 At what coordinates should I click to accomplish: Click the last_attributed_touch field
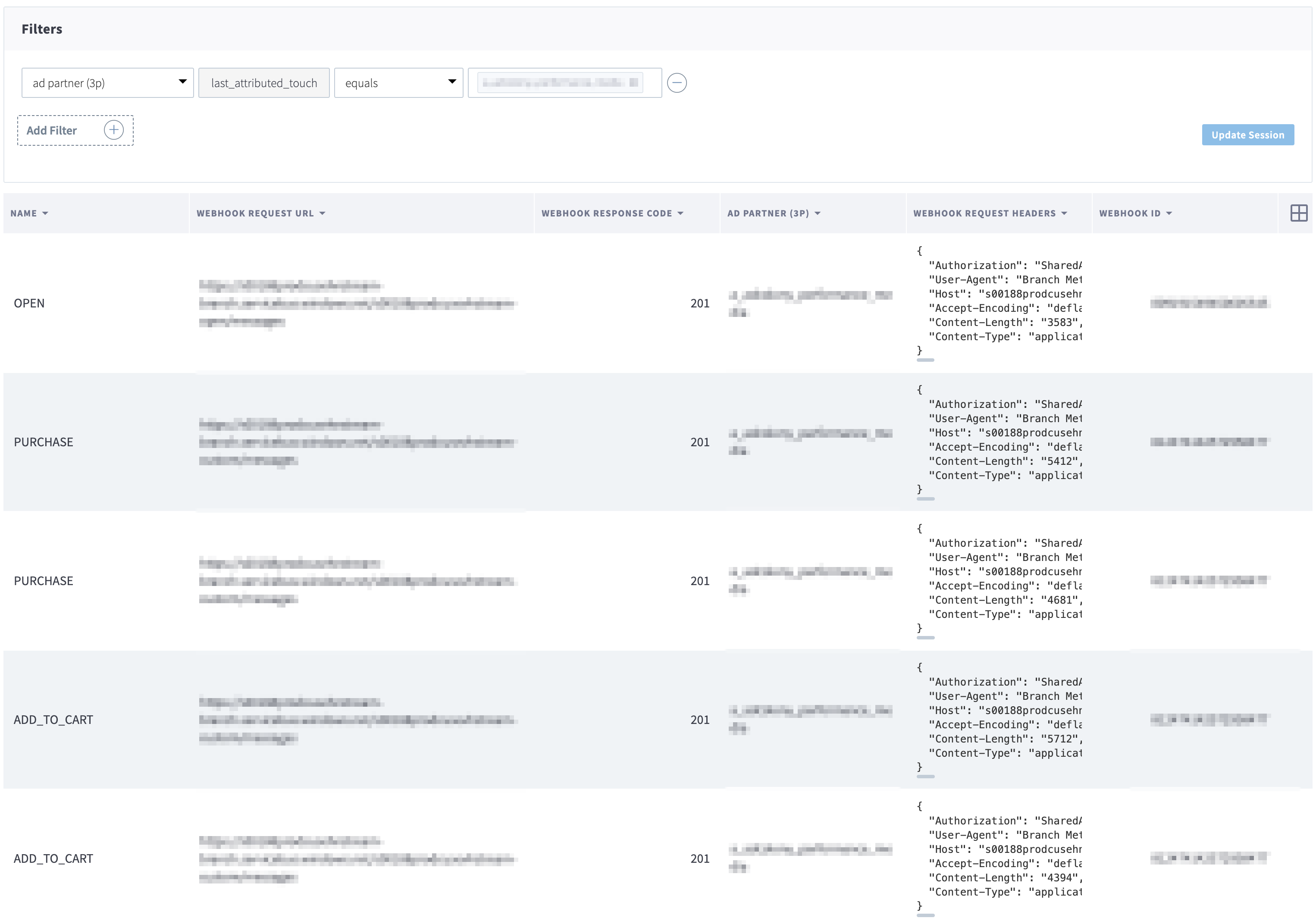[x=263, y=82]
